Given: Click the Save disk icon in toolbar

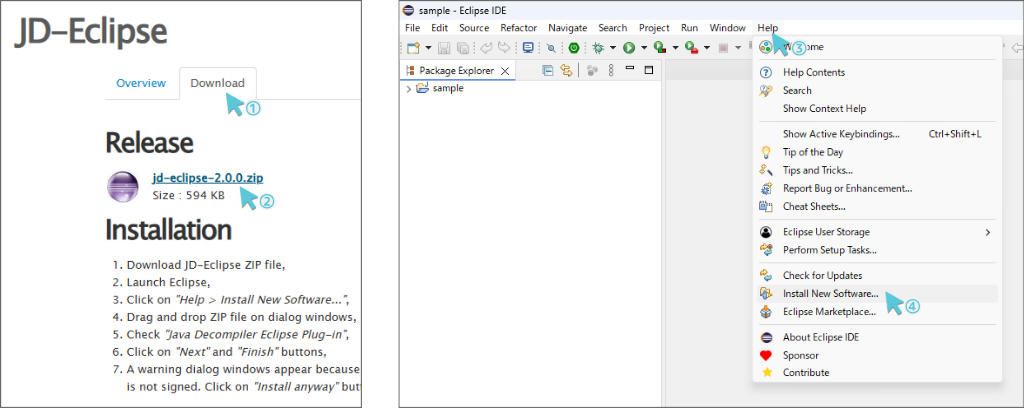Looking at the screenshot, I should 444,47.
